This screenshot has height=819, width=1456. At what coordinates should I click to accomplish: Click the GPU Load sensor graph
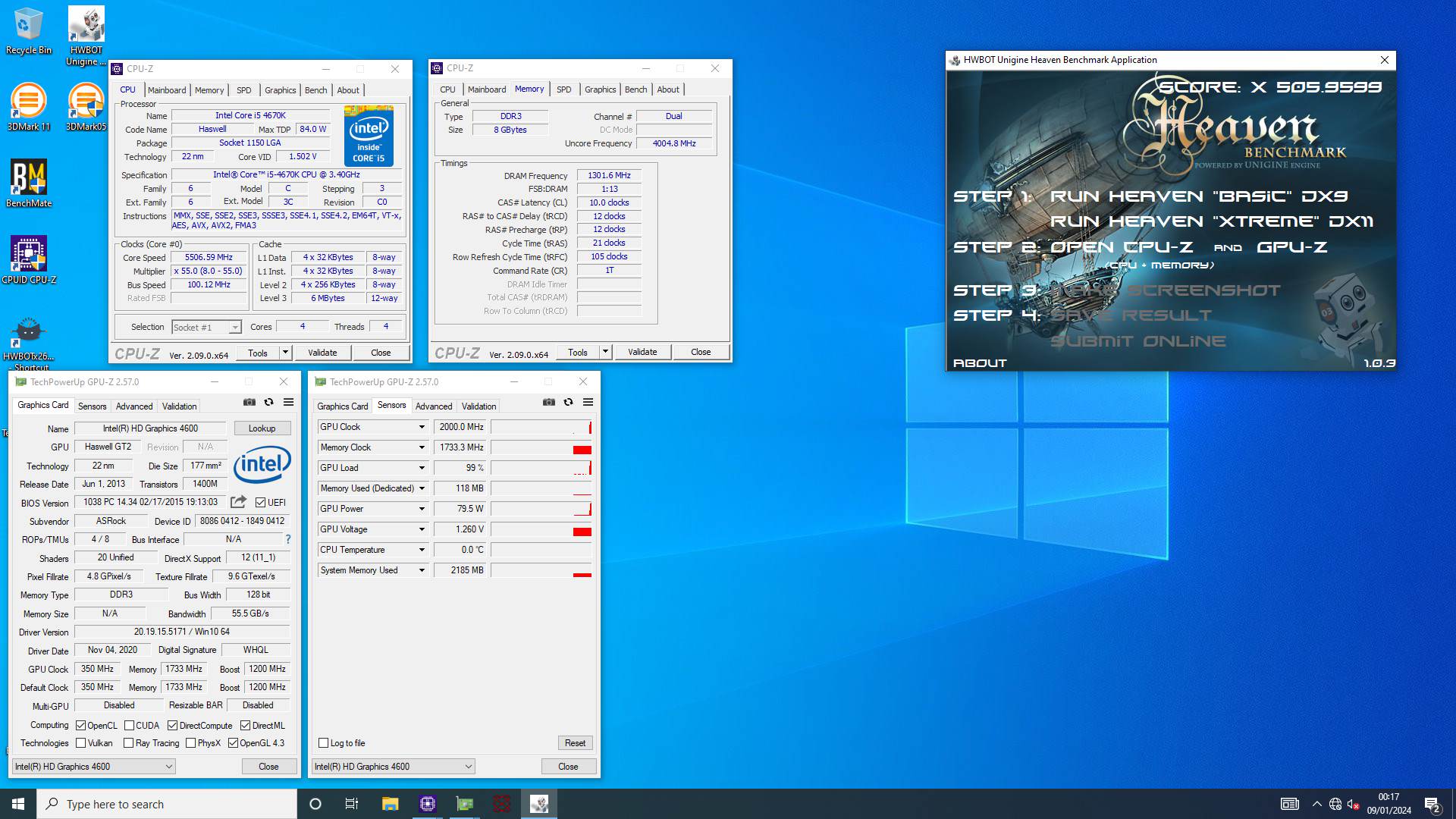[x=541, y=468]
